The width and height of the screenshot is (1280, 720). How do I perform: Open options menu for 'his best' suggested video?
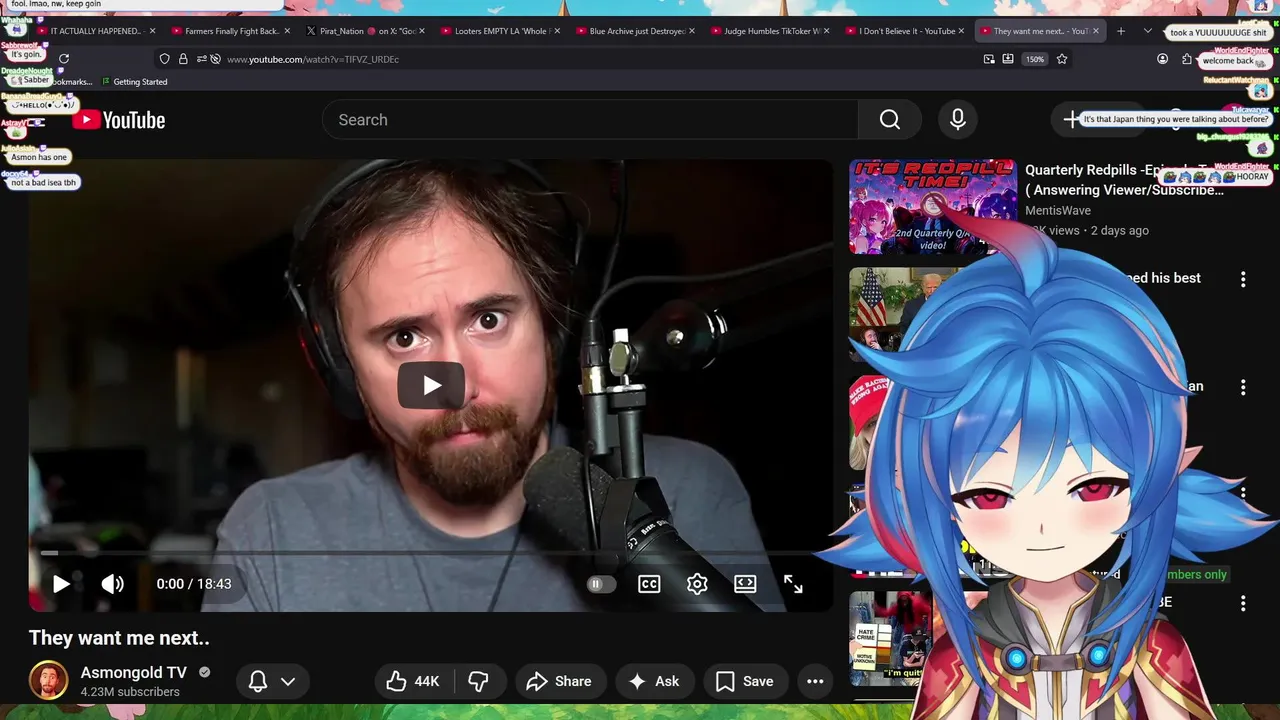1243,280
